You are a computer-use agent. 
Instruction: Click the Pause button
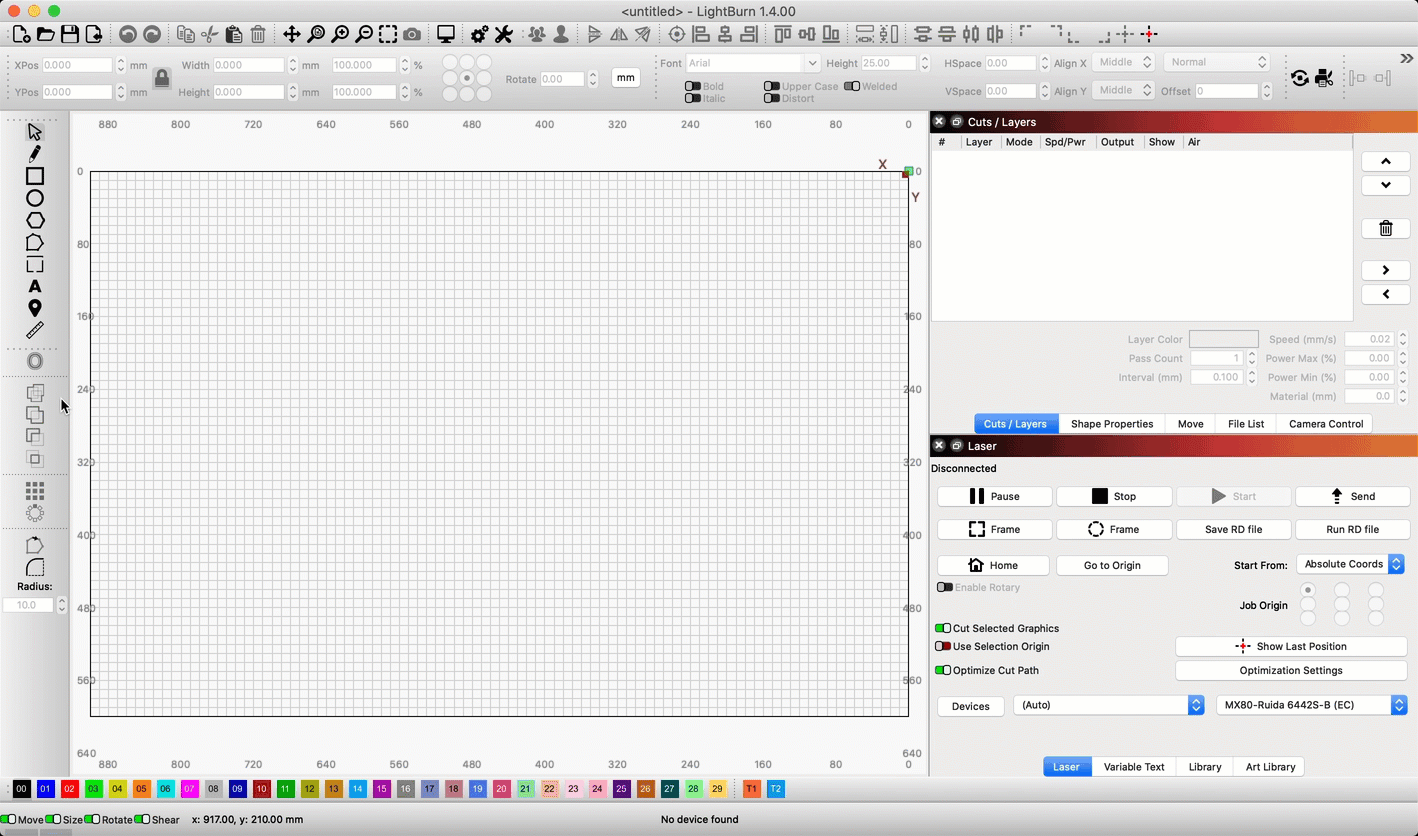[994, 496]
